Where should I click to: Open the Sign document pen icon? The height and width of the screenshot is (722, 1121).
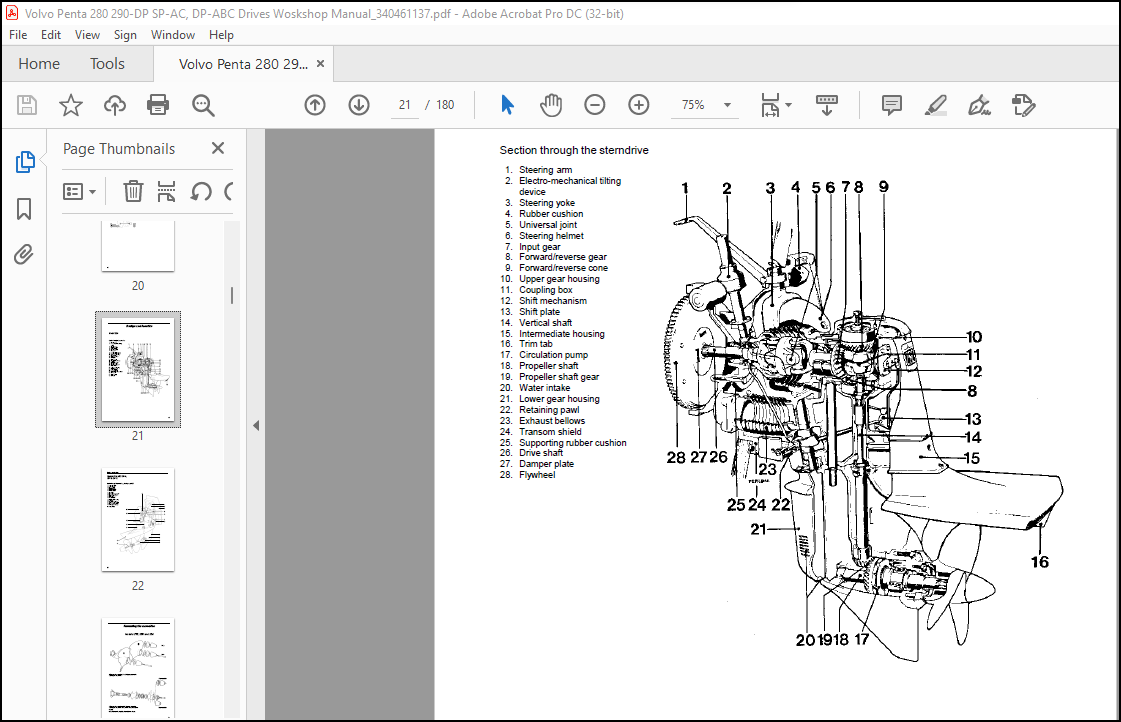[979, 105]
